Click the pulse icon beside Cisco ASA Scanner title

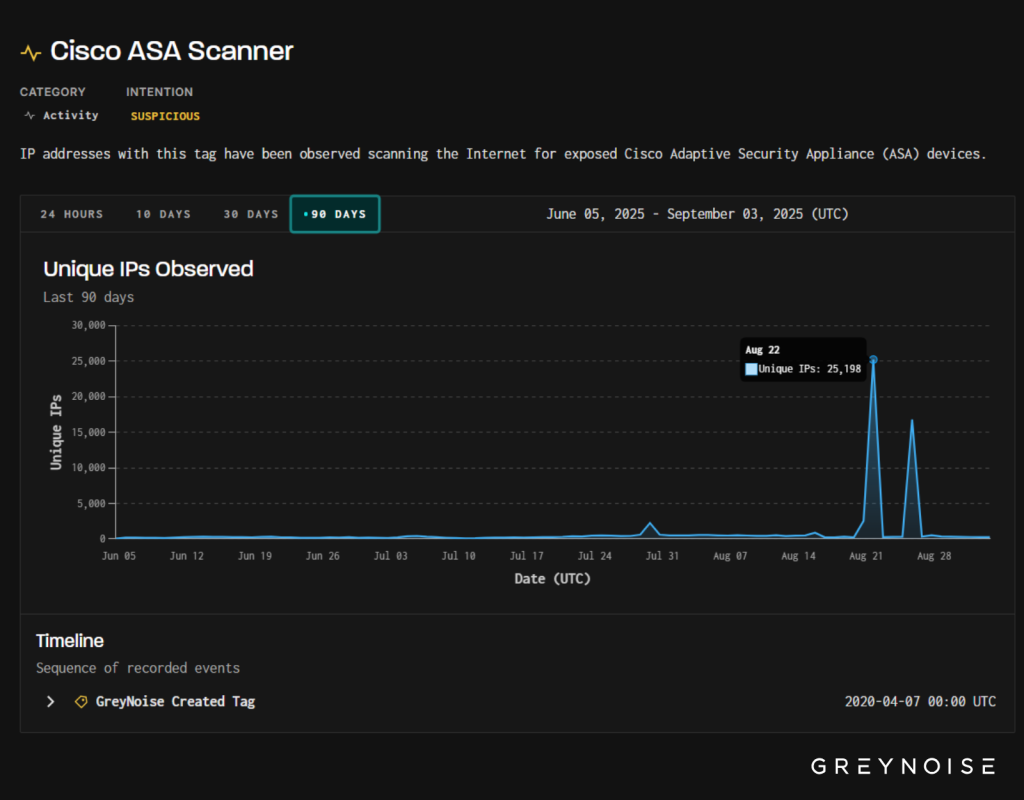[31, 52]
